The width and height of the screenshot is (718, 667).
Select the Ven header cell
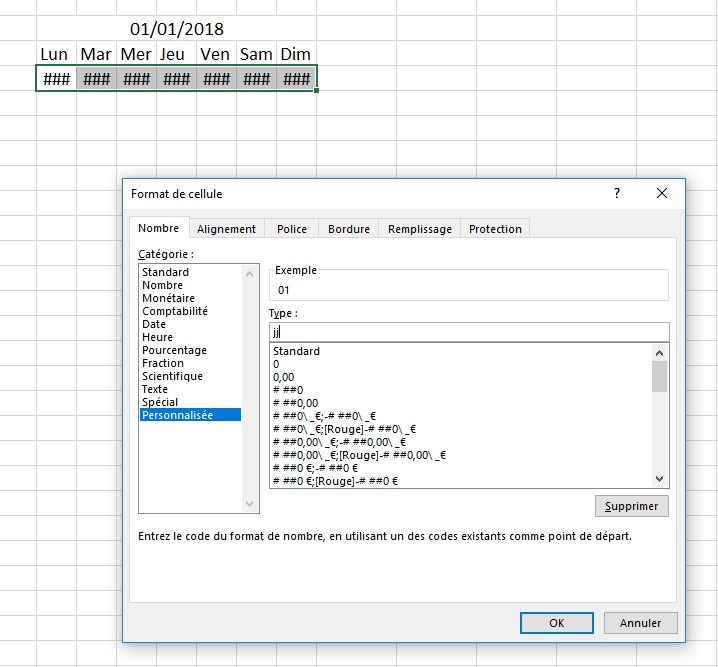click(x=216, y=54)
